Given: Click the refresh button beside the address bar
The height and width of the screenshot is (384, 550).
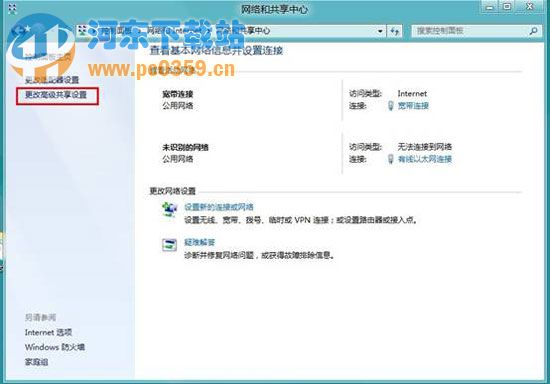Looking at the screenshot, I should tap(394, 31).
